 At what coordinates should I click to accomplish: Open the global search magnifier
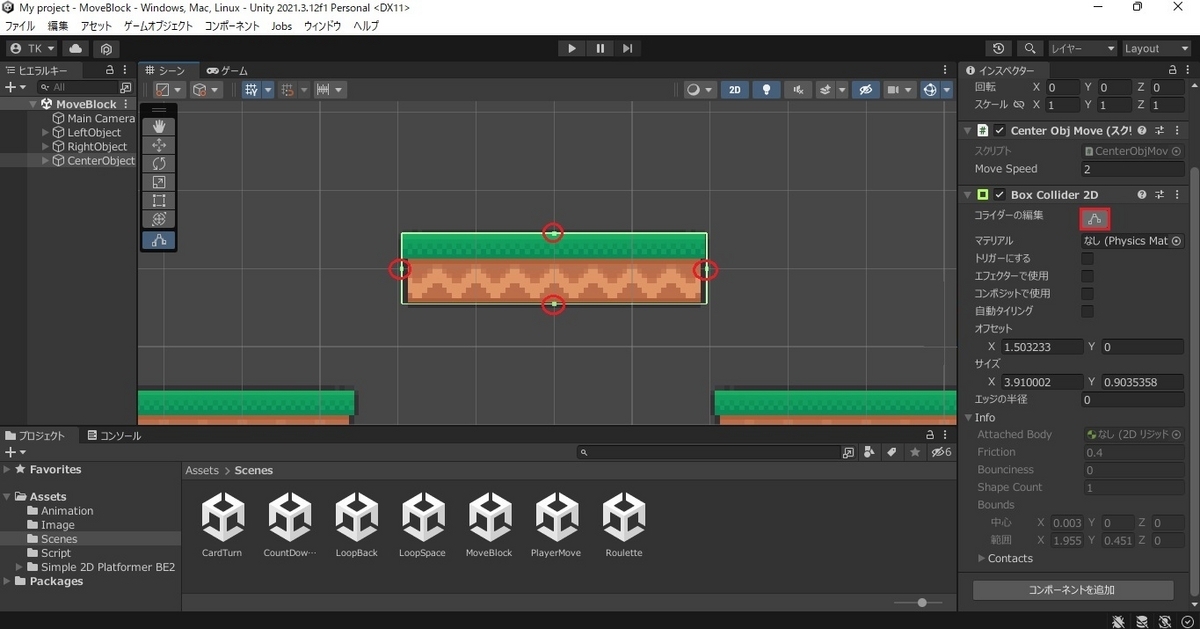pos(1029,48)
